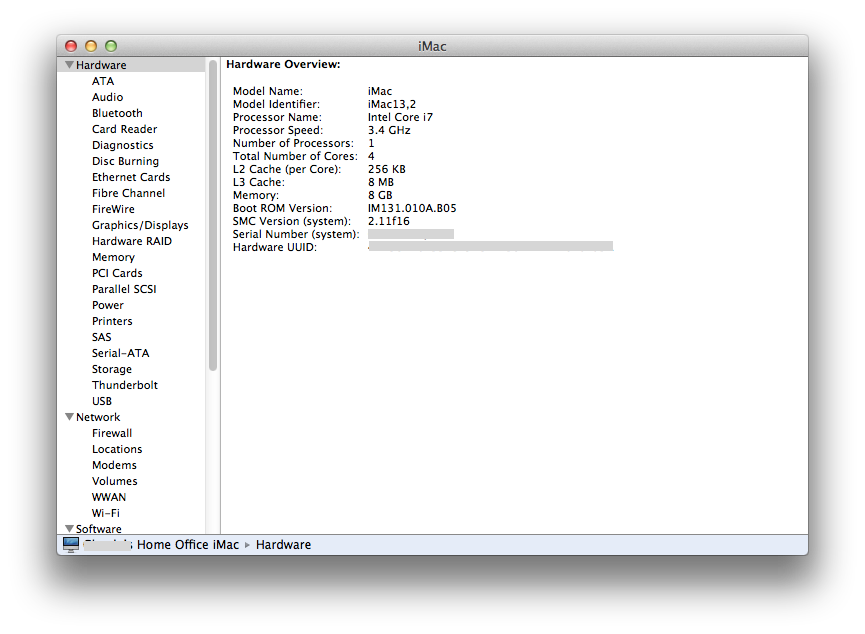Minimize window with the yellow button
Viewport: 865px width, 634px height.
click(x=91, y=46)
